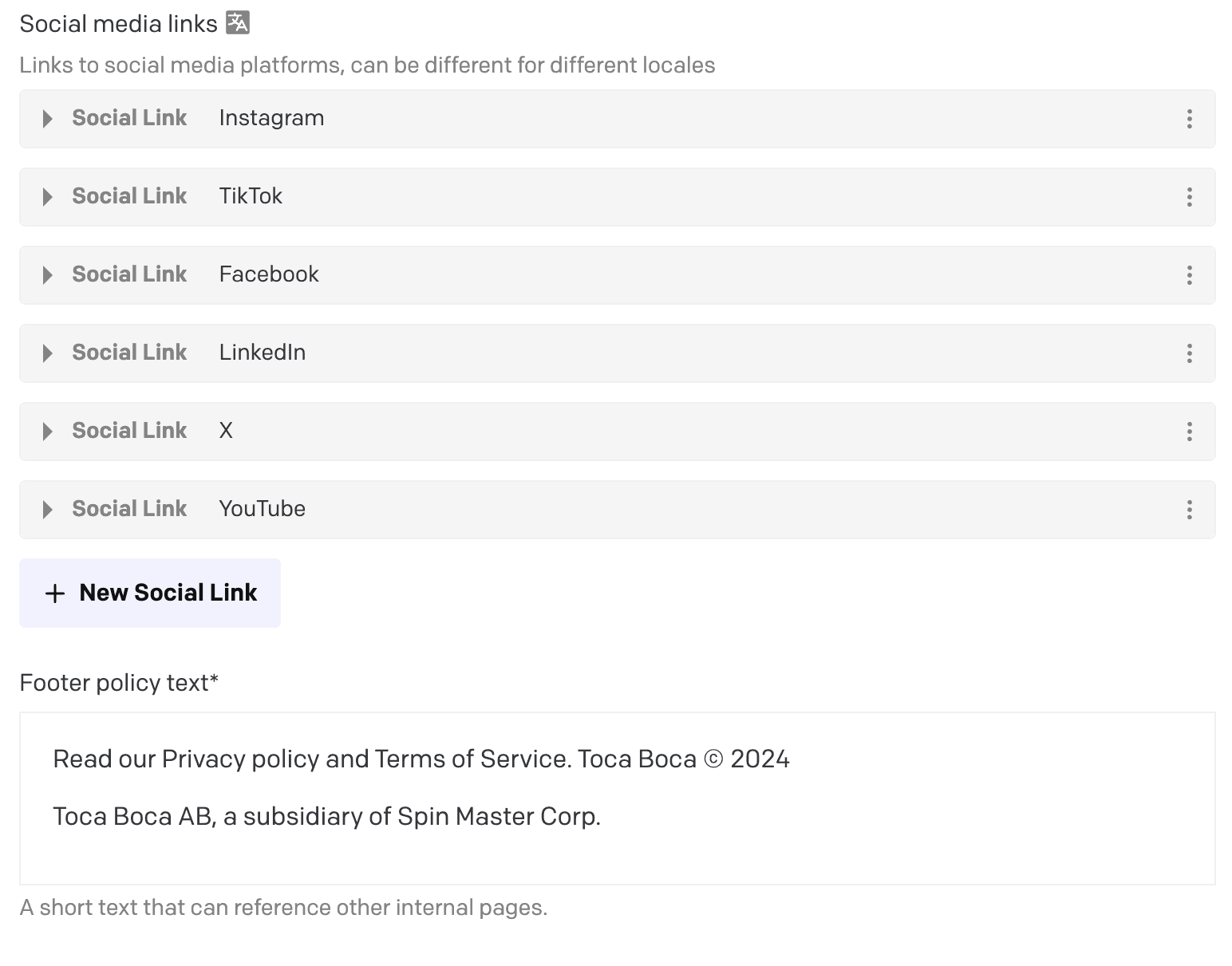Screen dimensions: 1232x966
Task: Expand the TikTok social link
Action: pyautogui.click(x=47, y=197)
